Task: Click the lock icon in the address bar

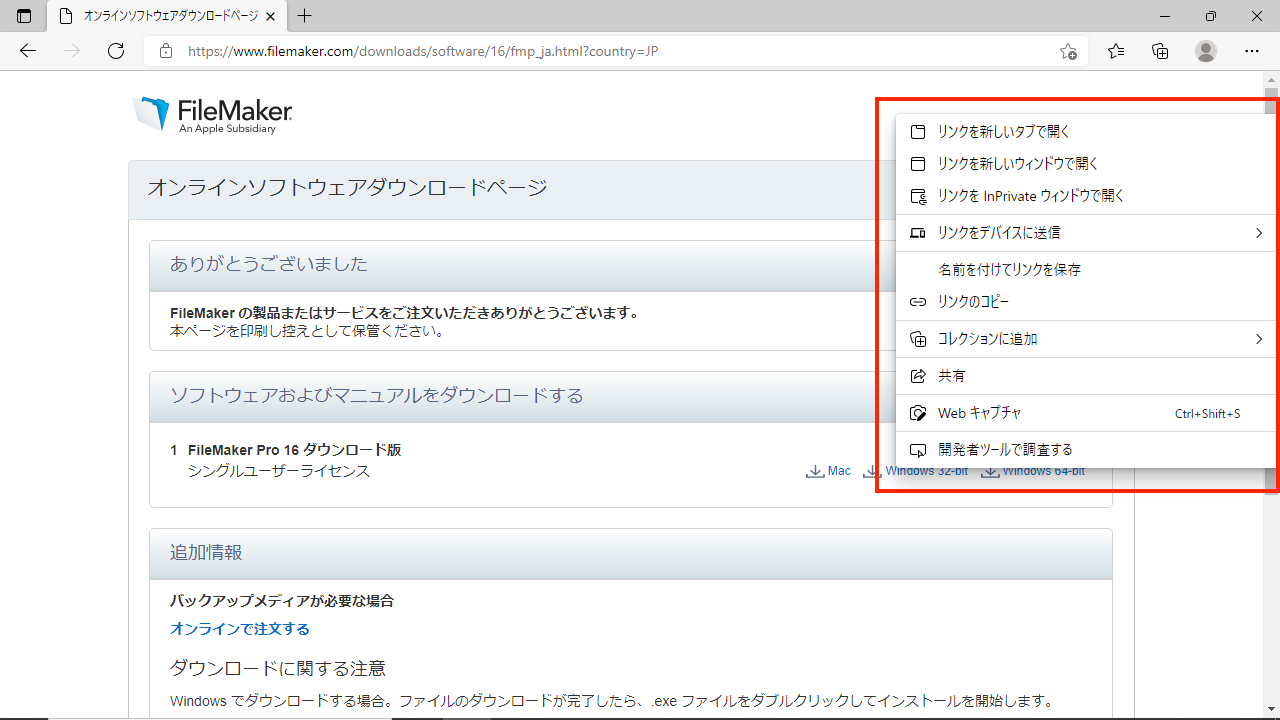Action: pyautogui.click(x=166, y=51)
